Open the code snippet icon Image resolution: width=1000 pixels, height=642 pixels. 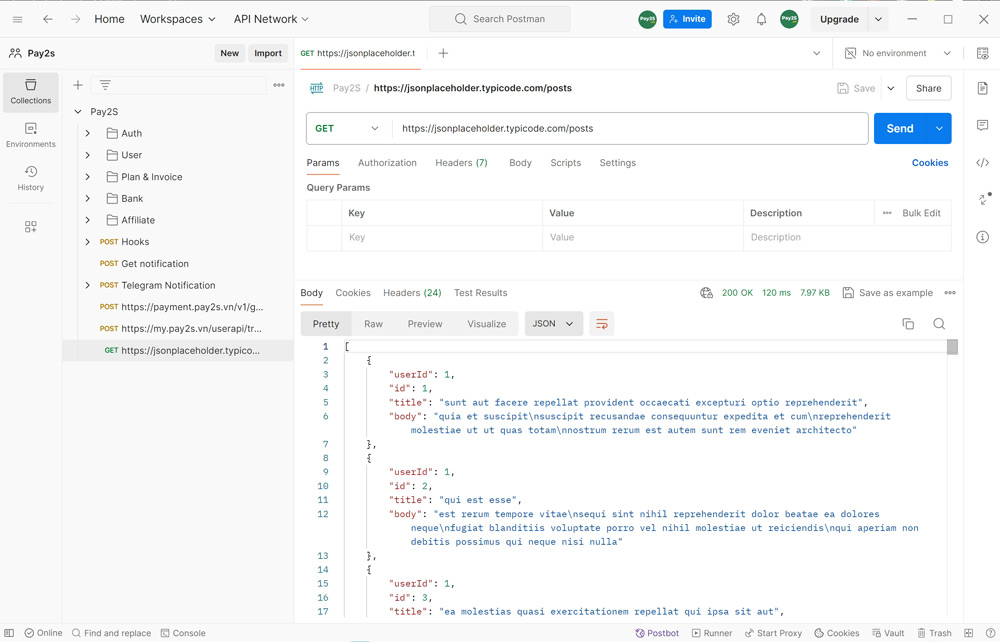click(x=983, y=163)
